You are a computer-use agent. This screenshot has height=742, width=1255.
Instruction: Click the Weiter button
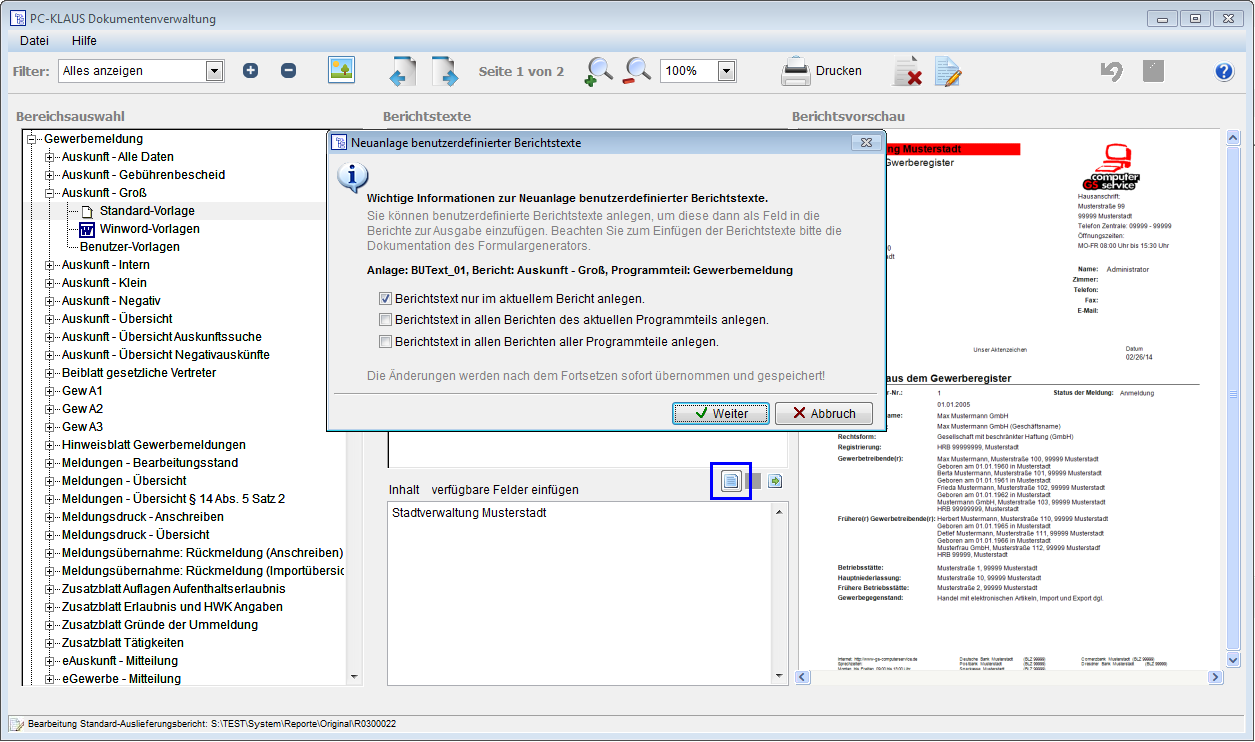tap(720, 414)
